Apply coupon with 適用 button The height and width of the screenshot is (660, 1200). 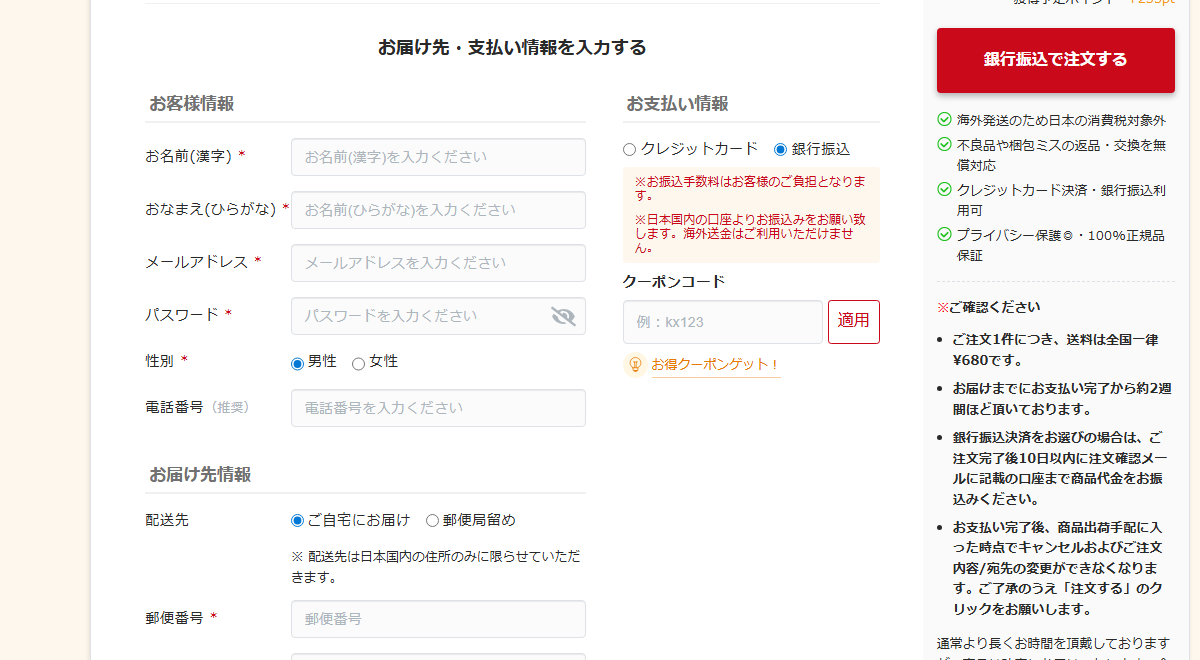click(x=854, y=322)
